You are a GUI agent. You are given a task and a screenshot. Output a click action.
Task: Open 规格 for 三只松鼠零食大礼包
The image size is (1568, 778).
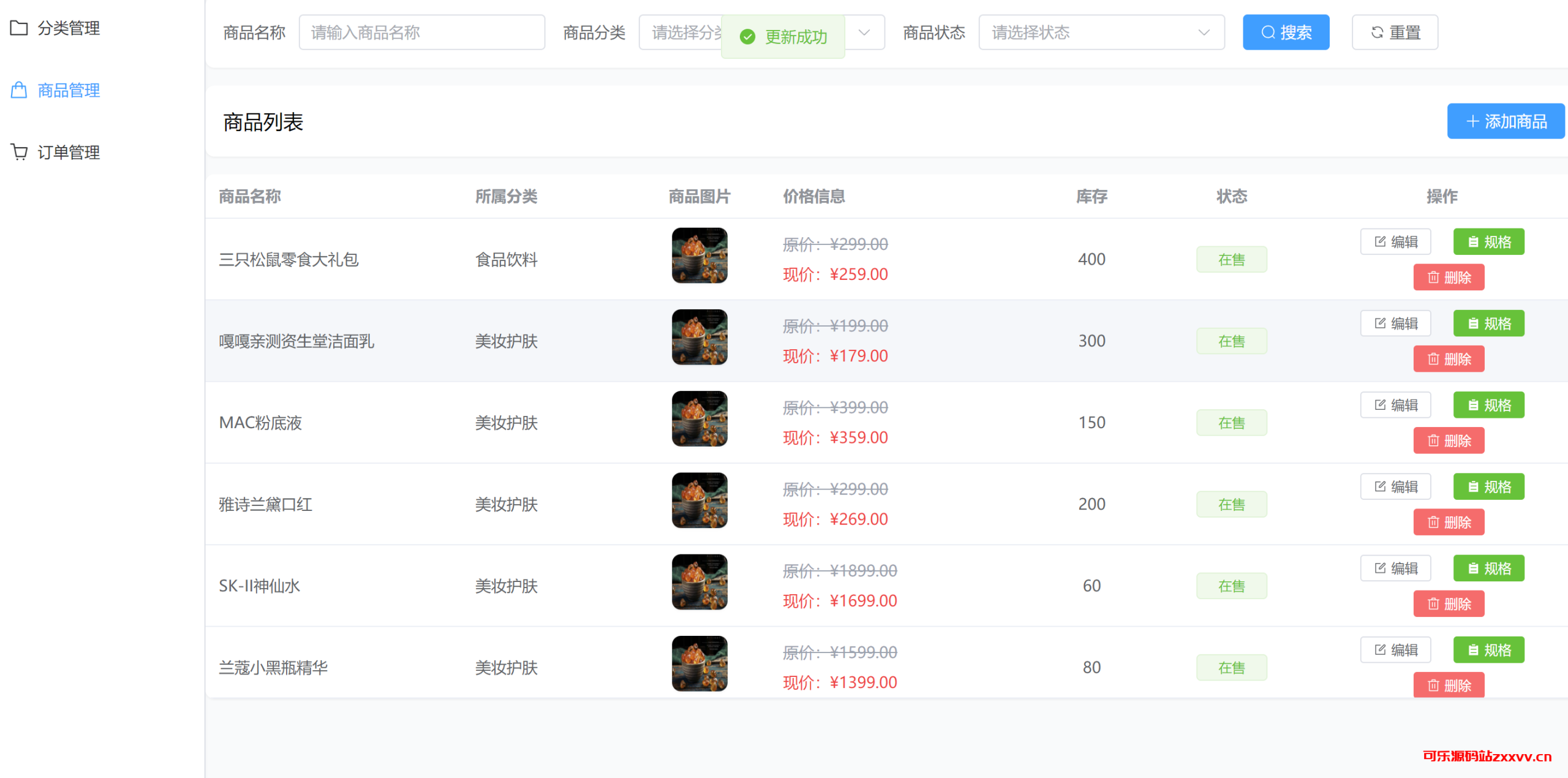[x=1488, y=242]
